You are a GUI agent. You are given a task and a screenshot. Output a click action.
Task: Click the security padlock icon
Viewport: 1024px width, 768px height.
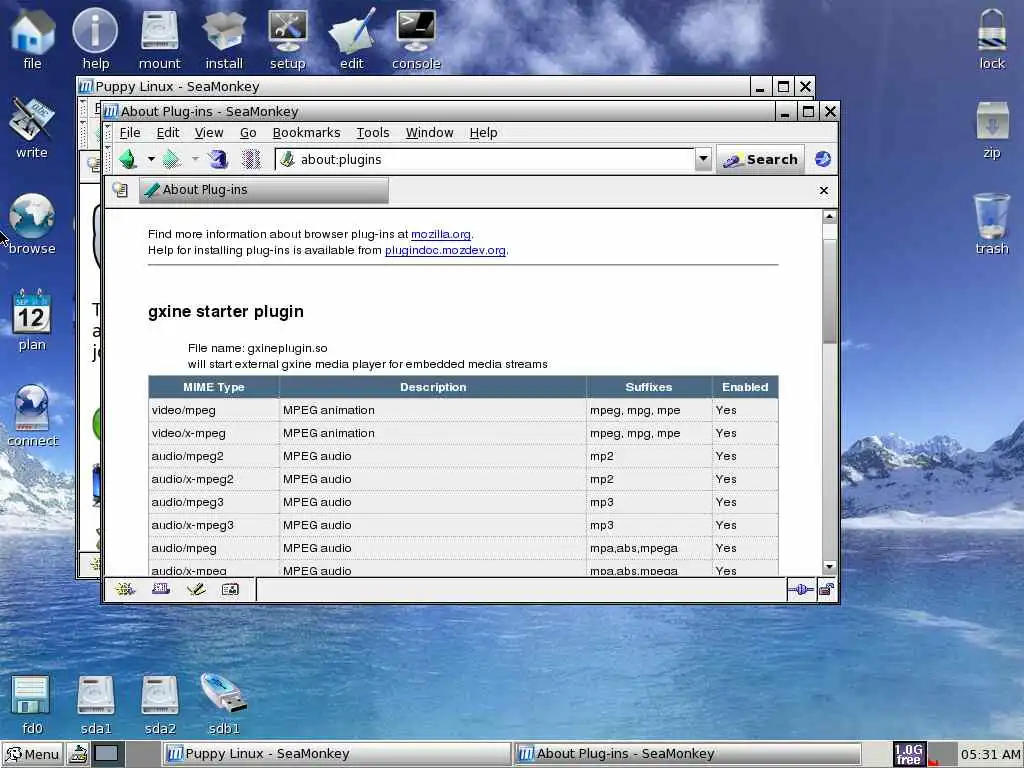coord(826,590)
